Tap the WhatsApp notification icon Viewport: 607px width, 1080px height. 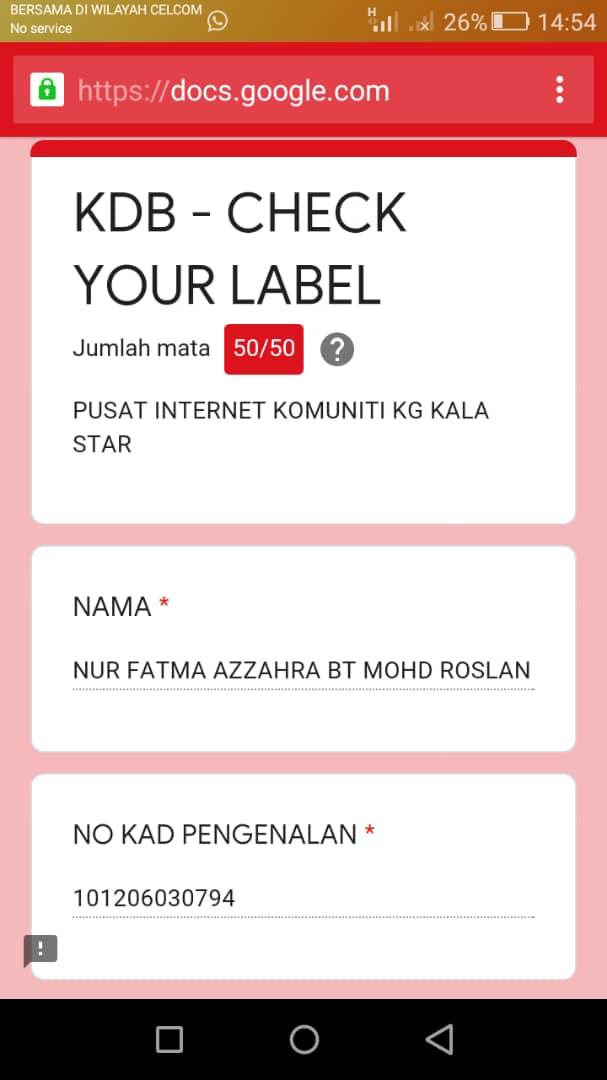pos(217,21)
